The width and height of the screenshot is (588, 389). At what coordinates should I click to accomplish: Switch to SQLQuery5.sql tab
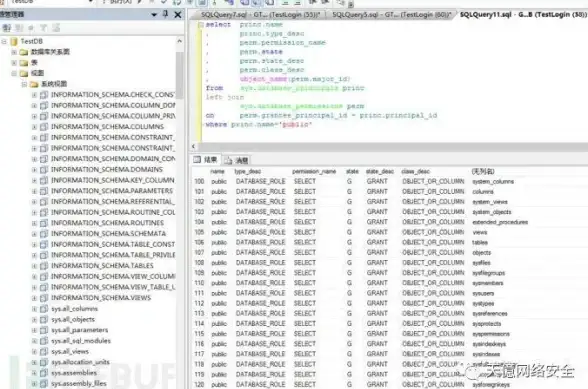point(391,15)
